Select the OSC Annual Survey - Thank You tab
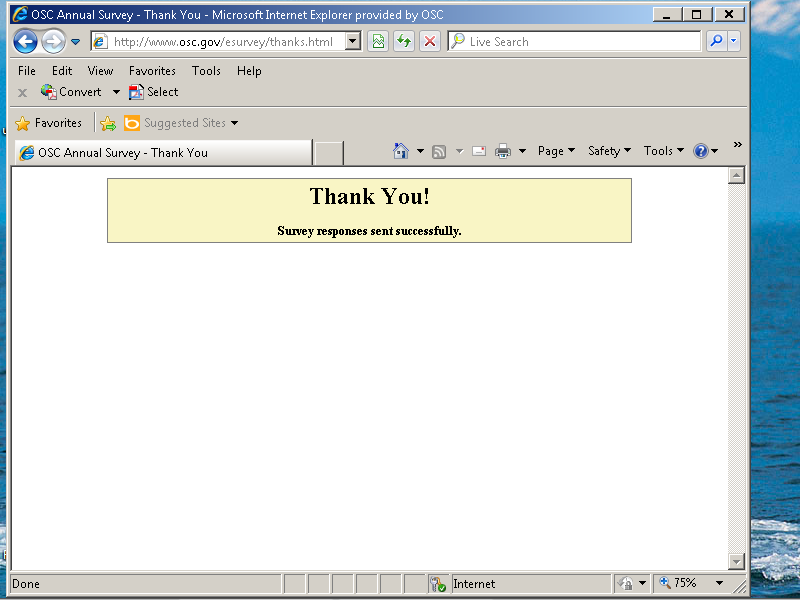 click(163, 153)
